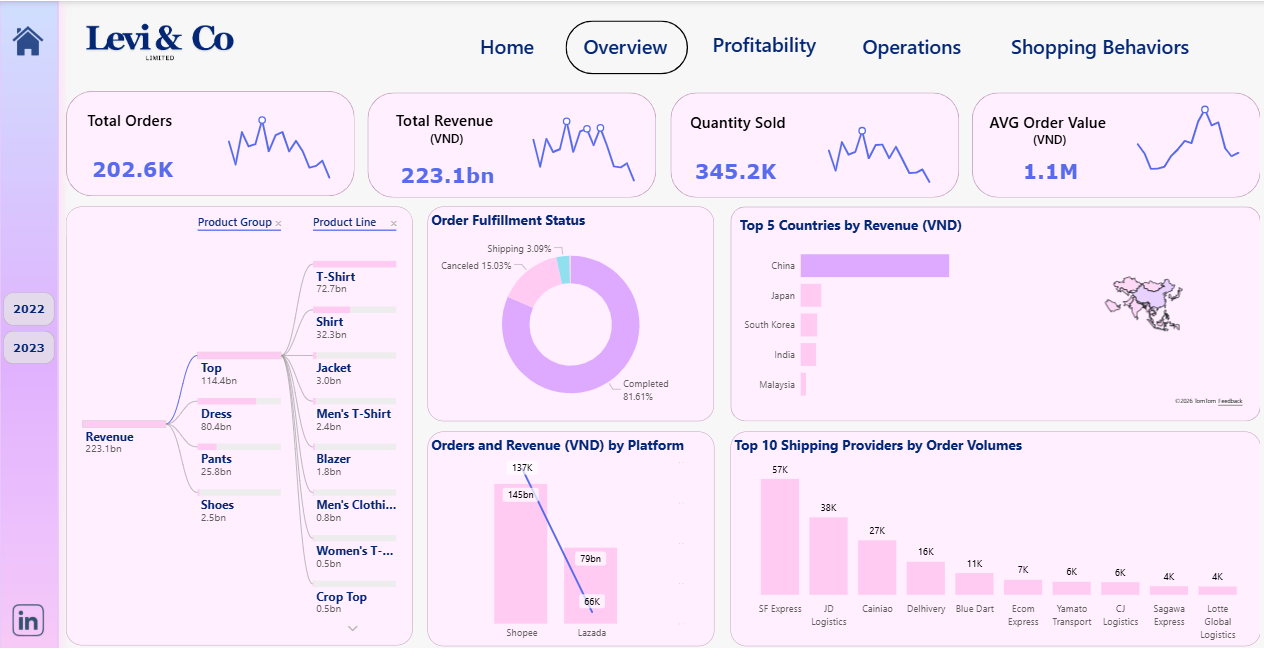Image resolution: width=1264 pixels, height=648 pixels.
Task: Expand more product lines using the down chevron
Action: (352, 629)
